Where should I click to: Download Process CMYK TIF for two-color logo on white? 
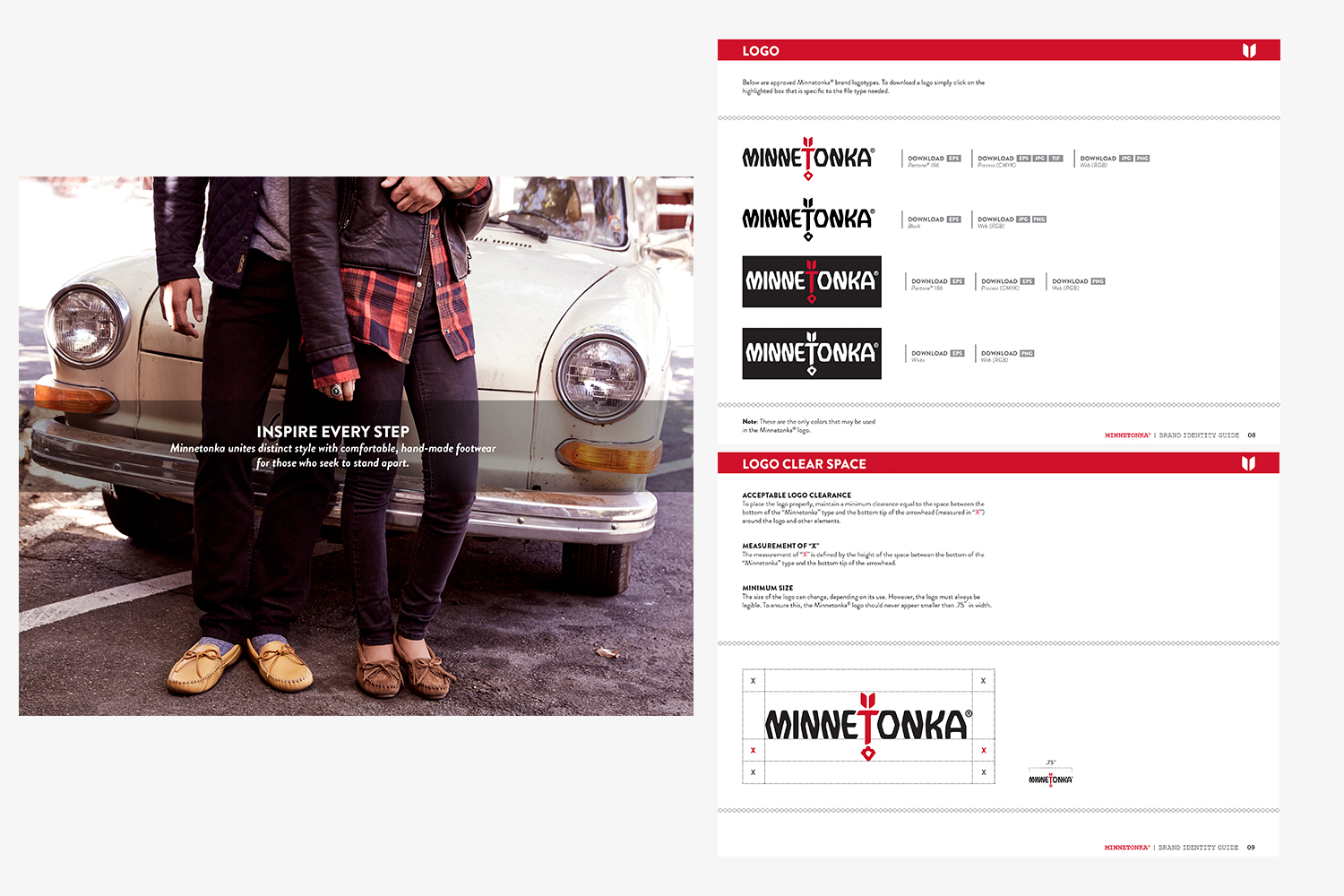pyautogui.click(x=1056, y=159)
